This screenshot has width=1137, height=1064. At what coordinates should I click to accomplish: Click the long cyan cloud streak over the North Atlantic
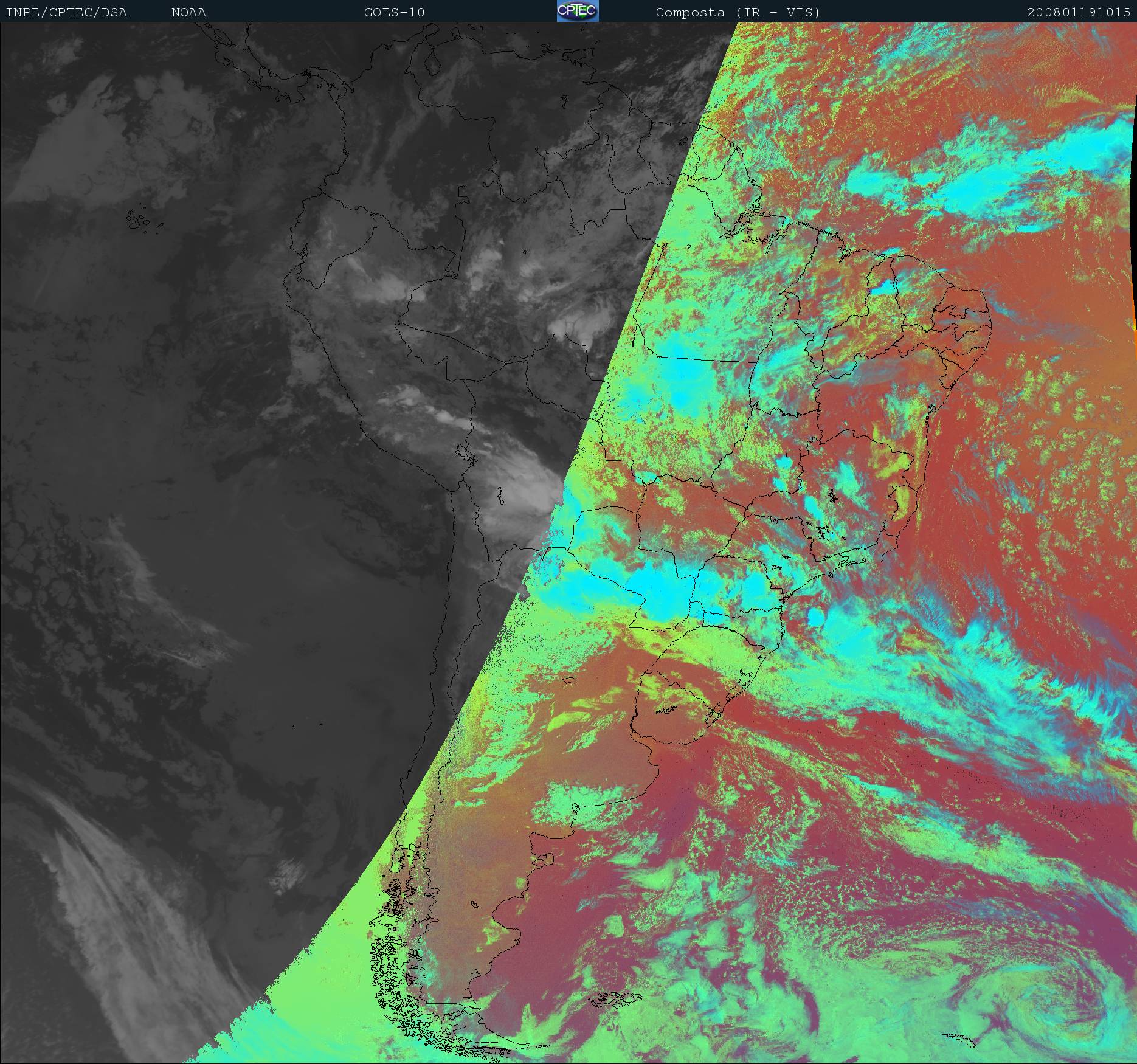(973, 182)
